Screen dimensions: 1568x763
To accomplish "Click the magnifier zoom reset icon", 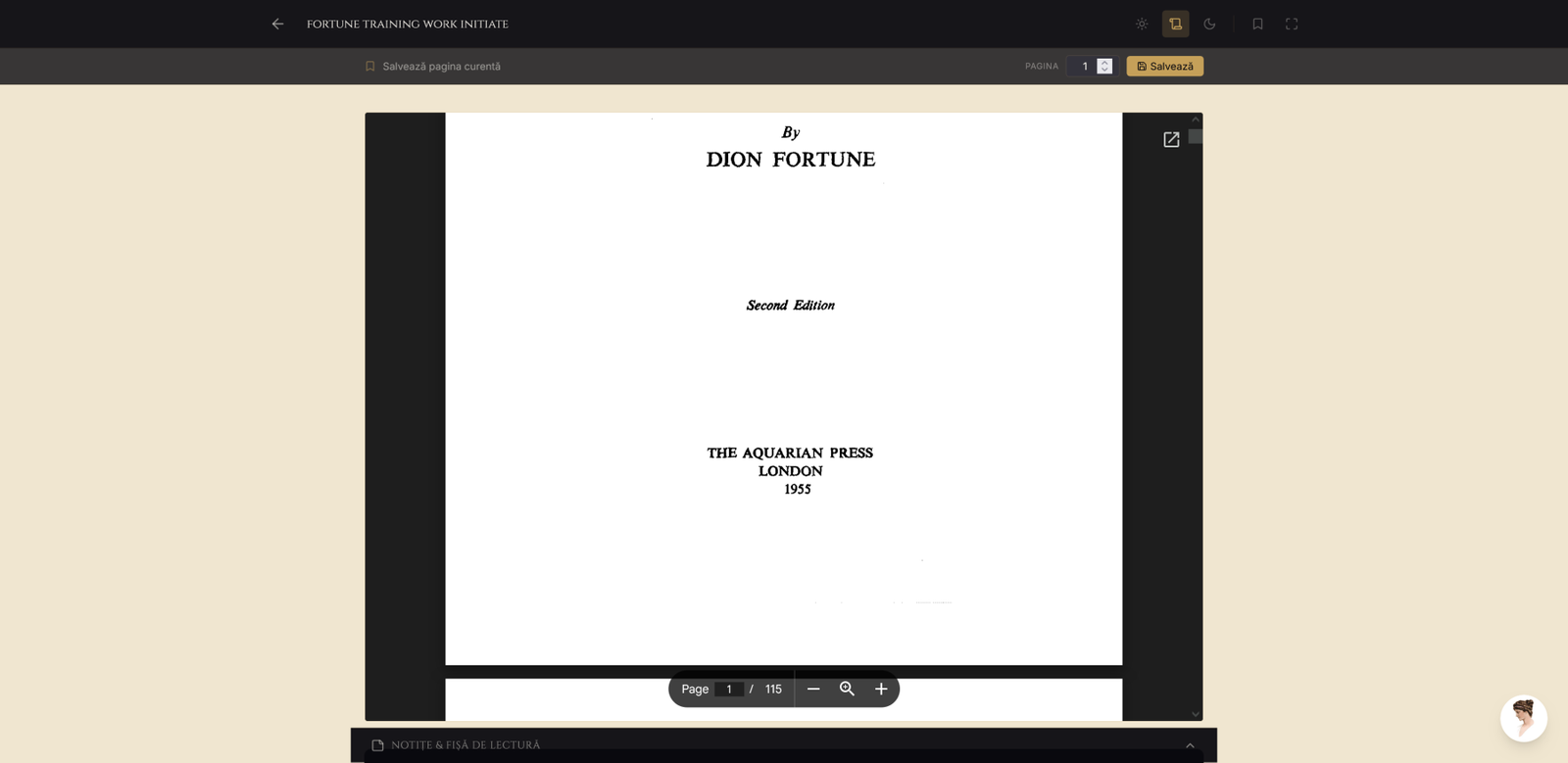I will tap(848, 690).
